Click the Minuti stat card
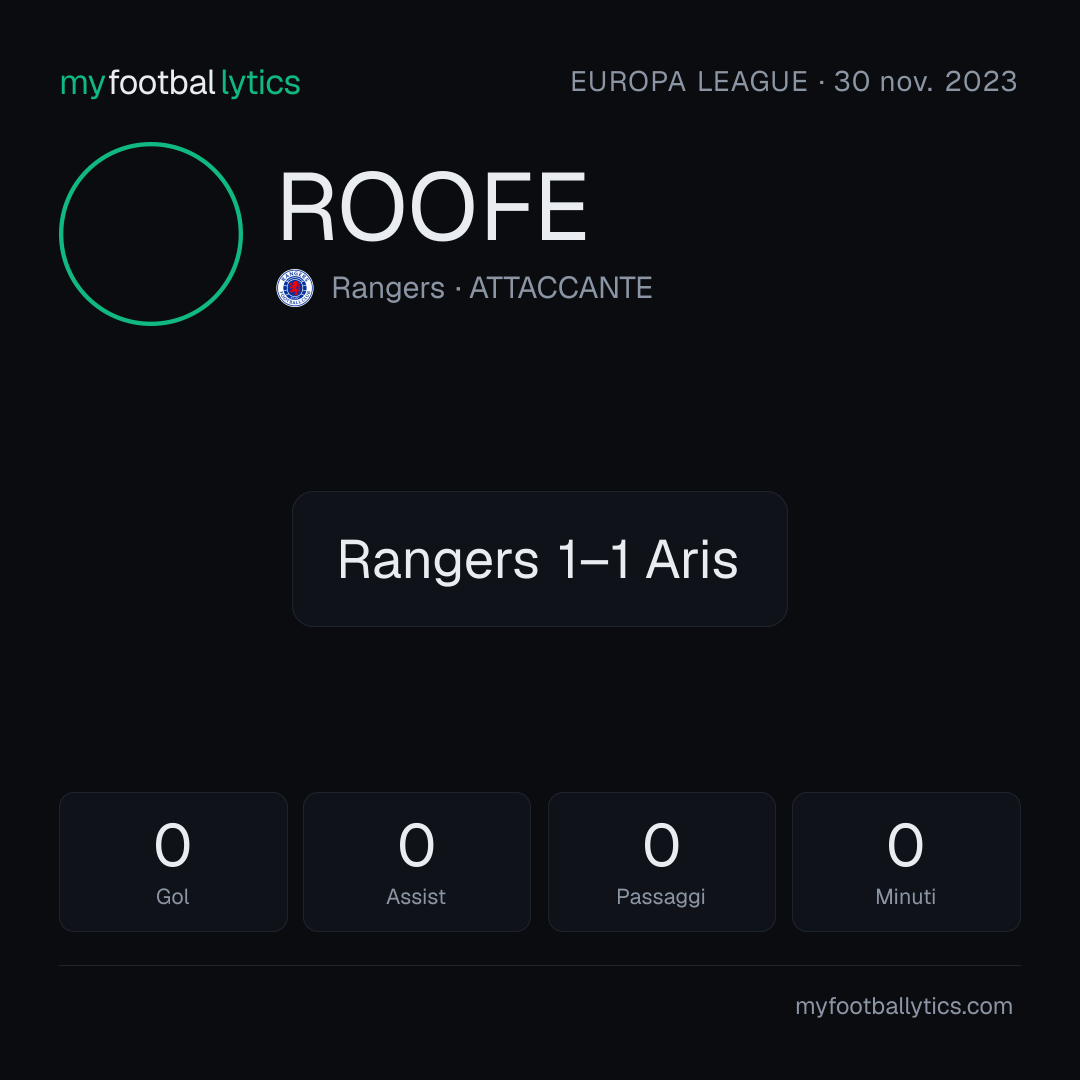 tap(906, 862)
